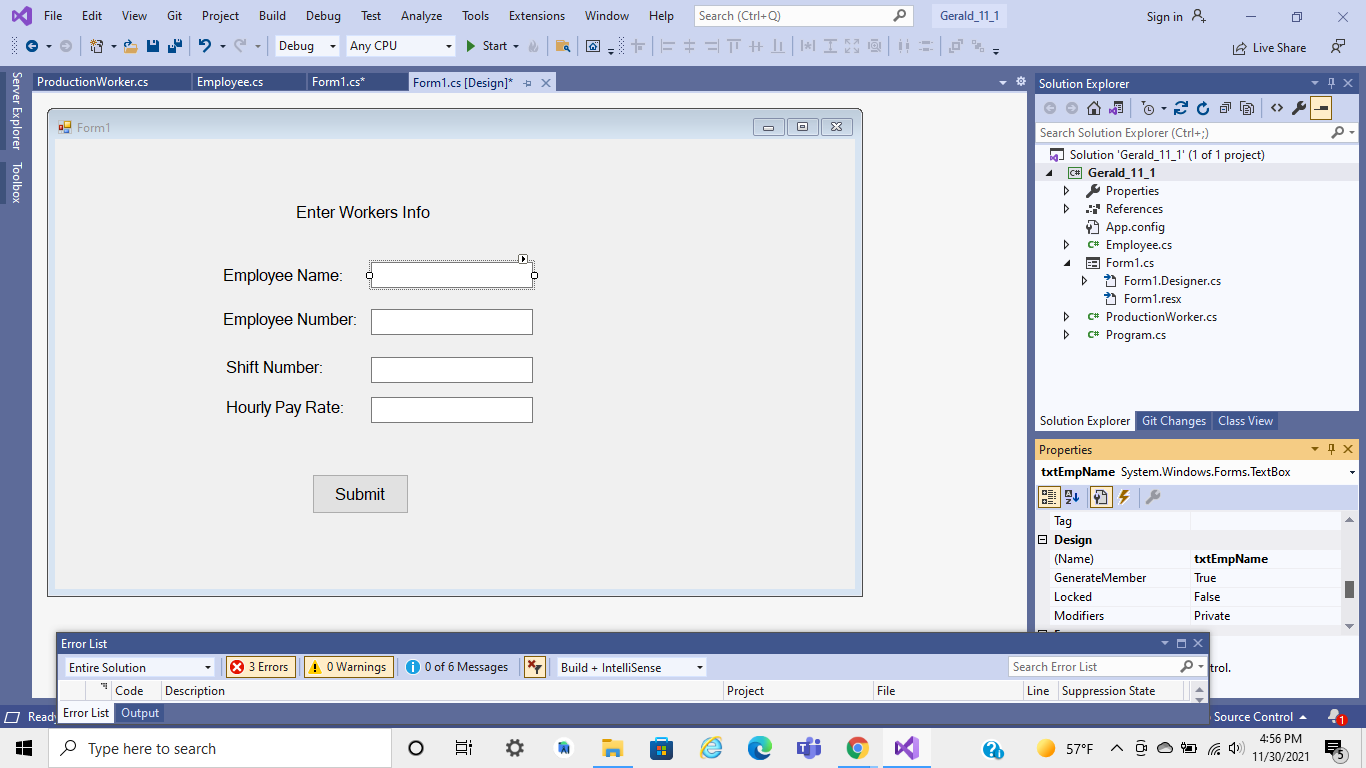Toggle the 0 Warnings filter
Screen dimensions: 1366x768
point(347,667)
